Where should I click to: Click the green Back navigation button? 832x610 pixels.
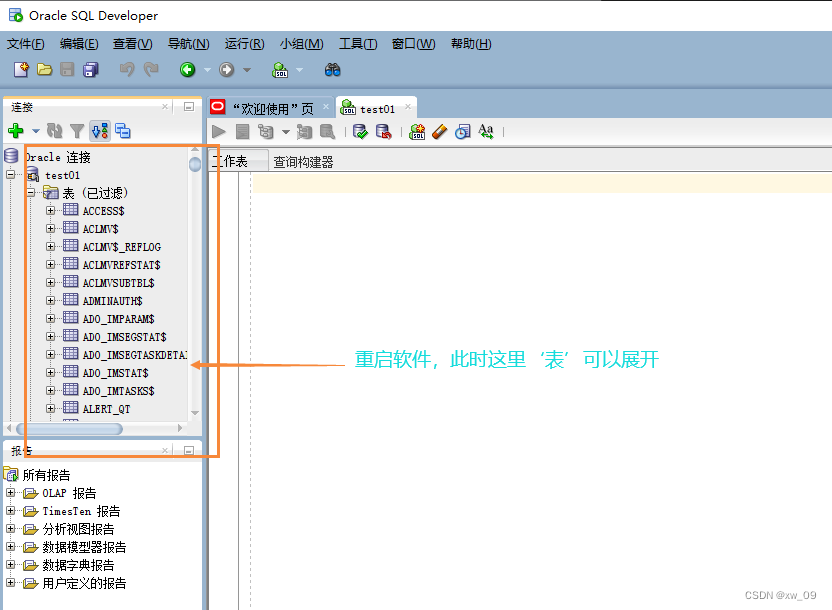187,69
